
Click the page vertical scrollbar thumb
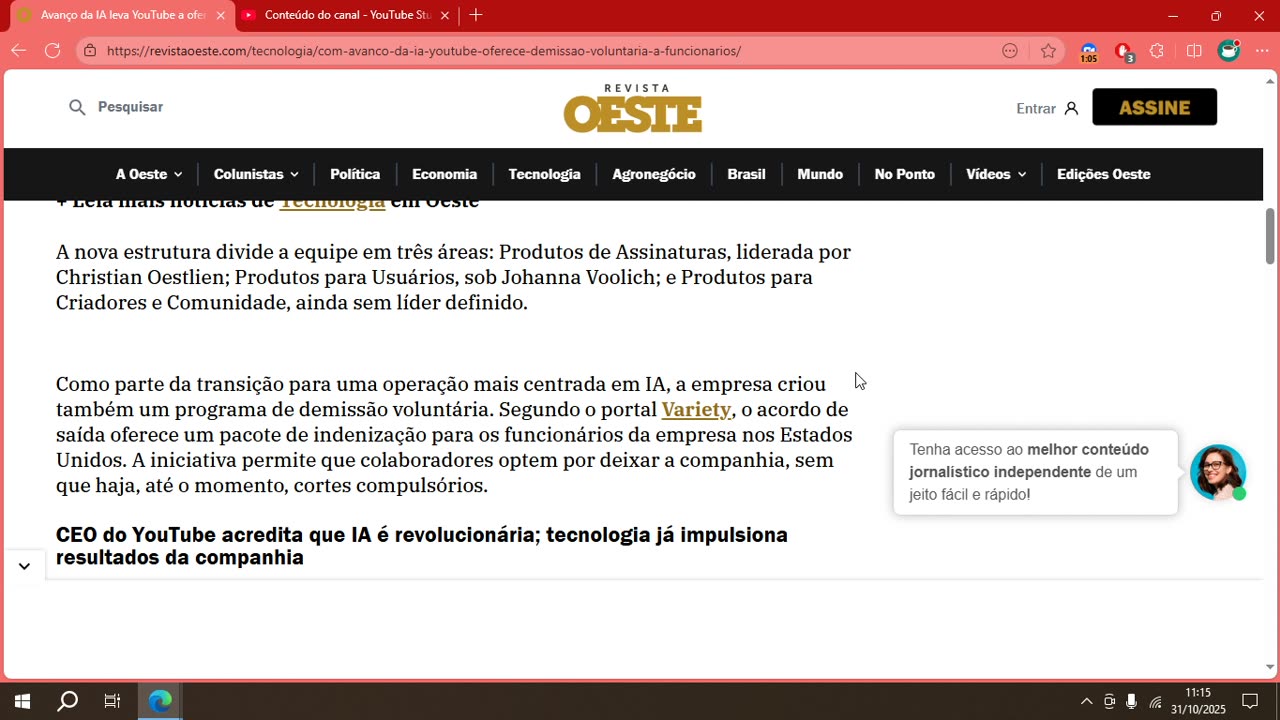coord(1270,236)
